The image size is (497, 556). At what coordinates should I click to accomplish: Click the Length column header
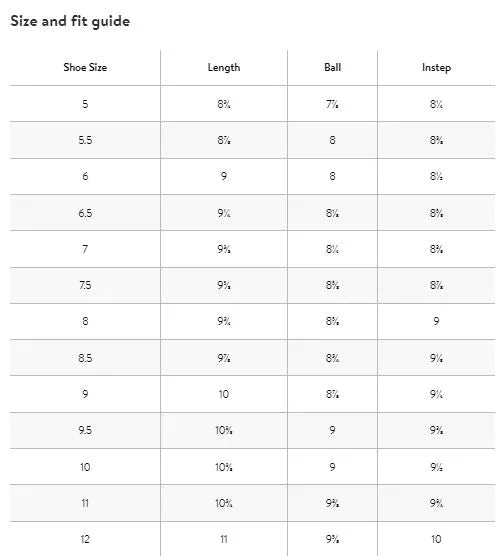click(224, 67)
